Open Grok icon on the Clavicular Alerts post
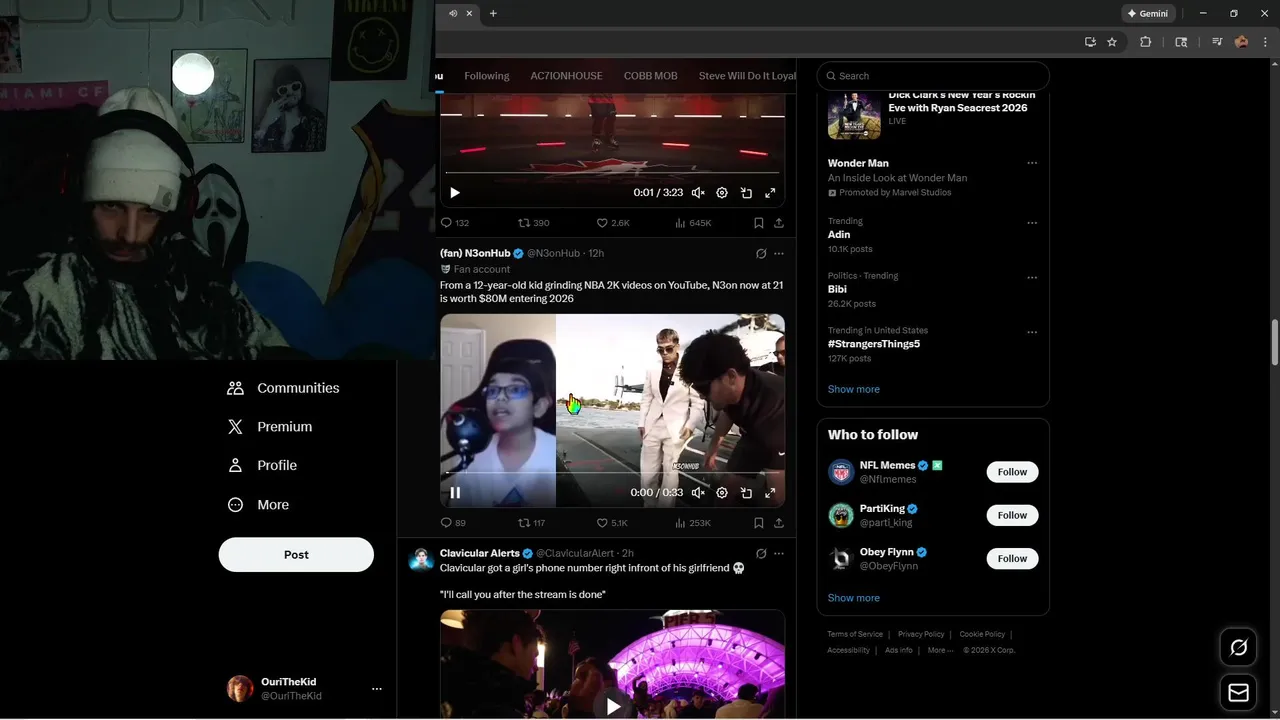 (761, 554)
